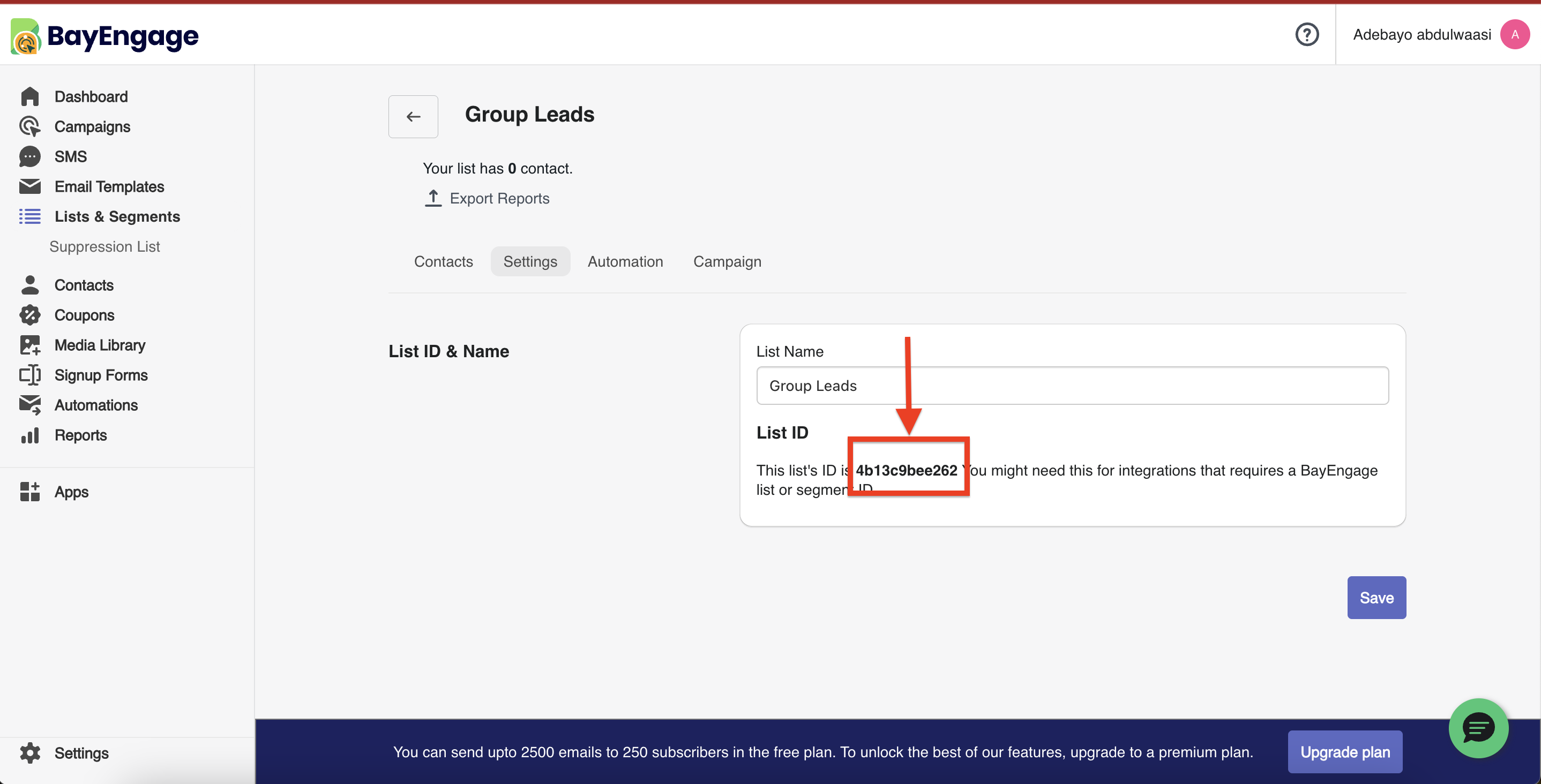Viewport: 1541px width, 784px height.
Task: Open the green live chat bubble
Action: (x=1478, y=728)
